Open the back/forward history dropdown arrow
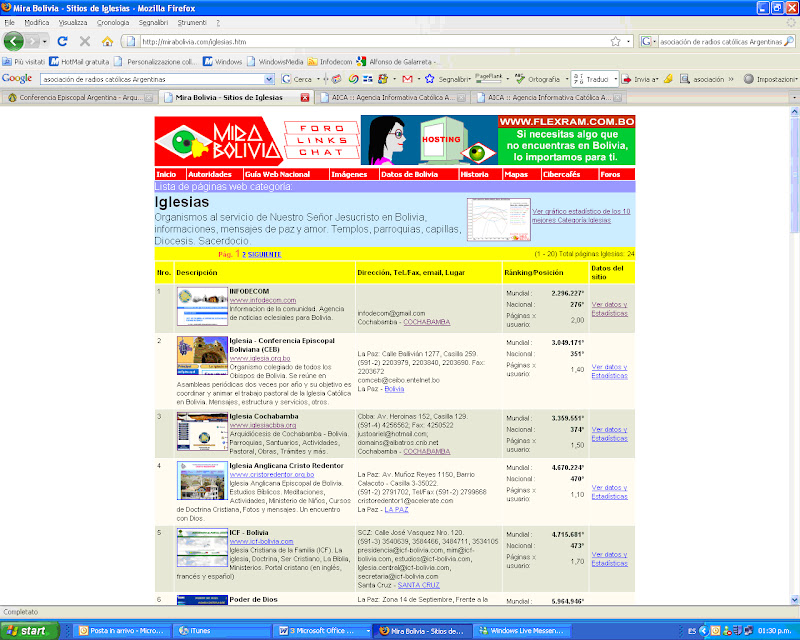This screenshot has height=640, width=800. 45,41
